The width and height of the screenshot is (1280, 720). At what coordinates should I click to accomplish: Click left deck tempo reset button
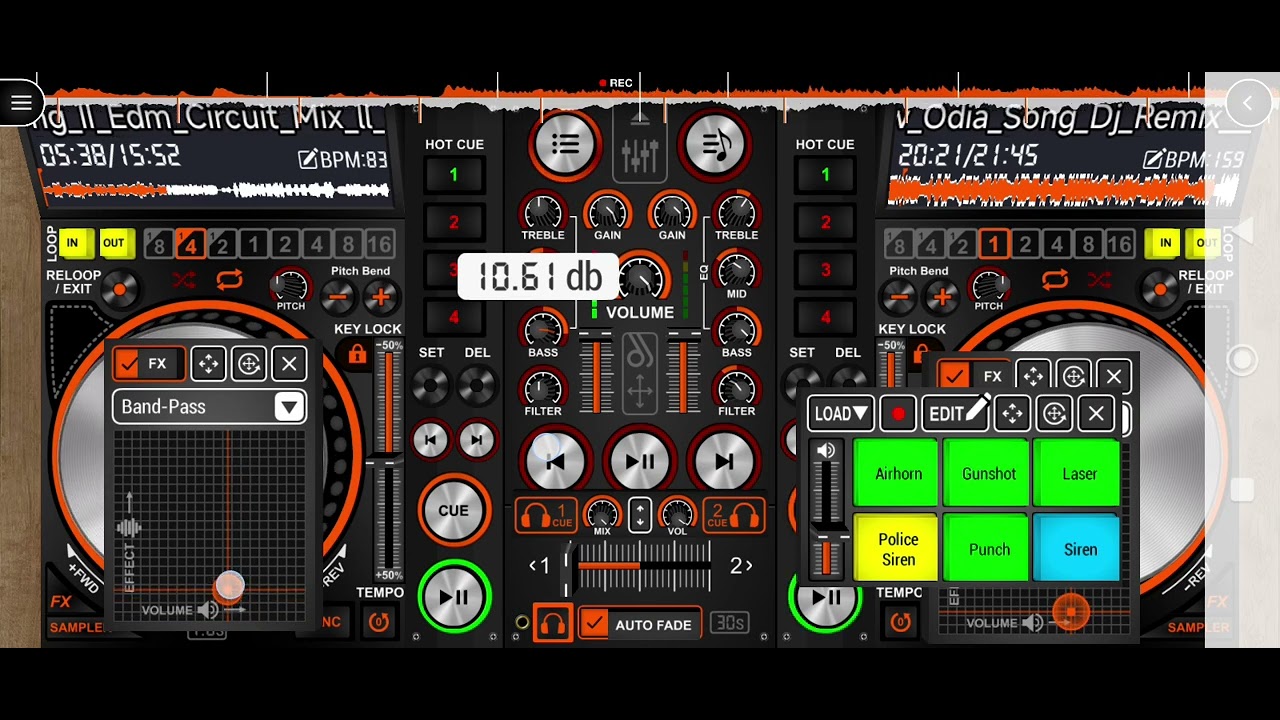pyautogui.click(x=379, y=622)
